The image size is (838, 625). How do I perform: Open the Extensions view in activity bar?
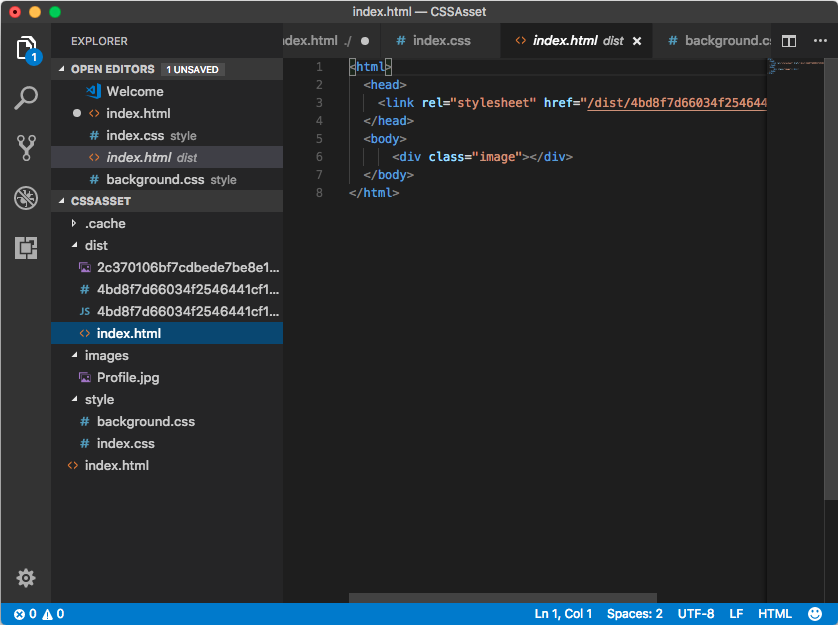tap(26, 248)
